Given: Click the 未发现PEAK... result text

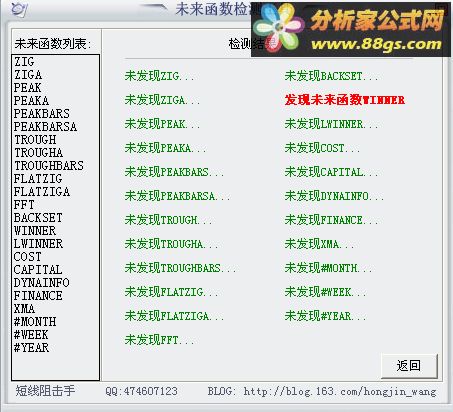Looking at the screenshot, I should point(162,124).
